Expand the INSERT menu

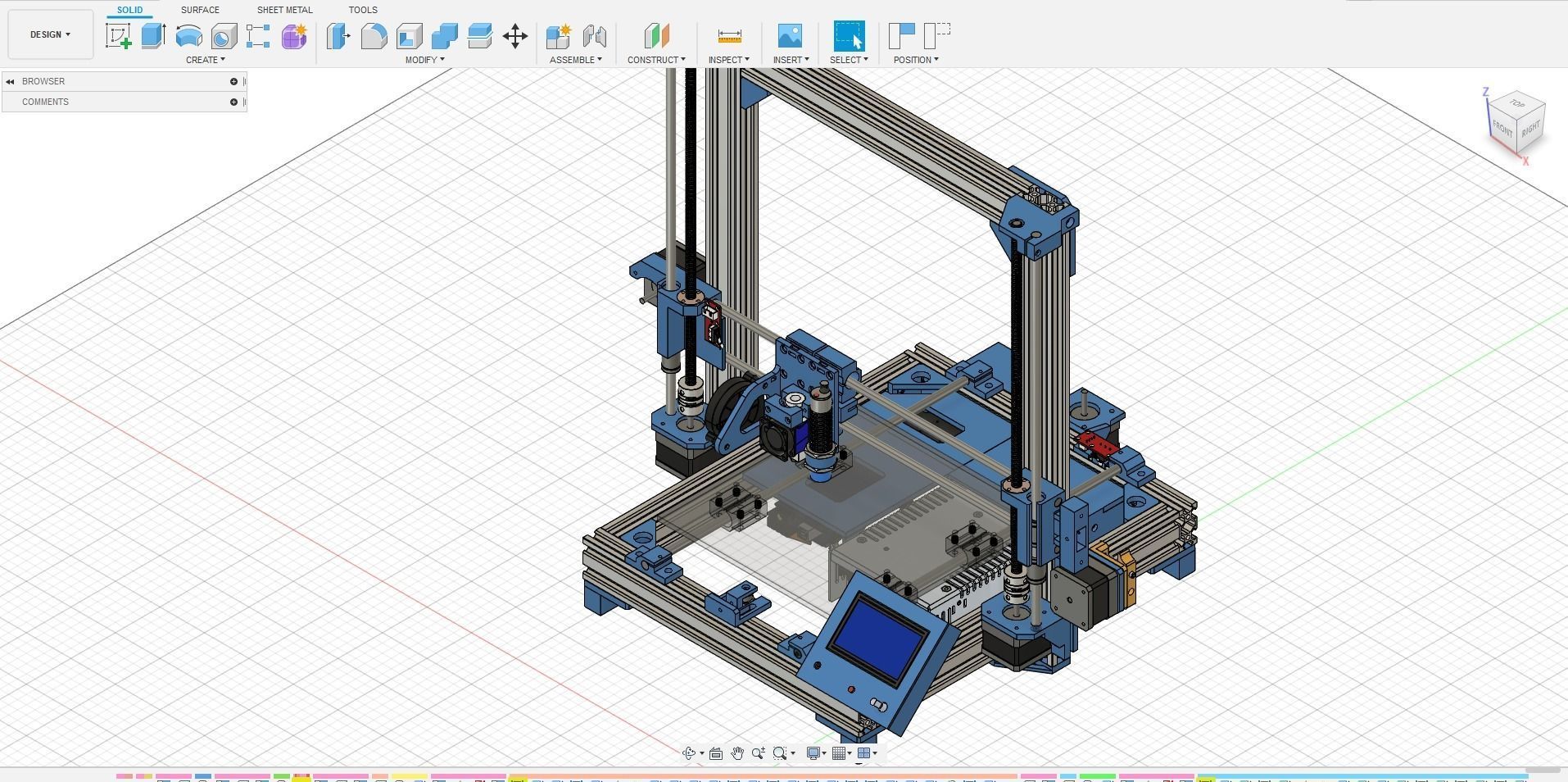click(x=791, y=60)
